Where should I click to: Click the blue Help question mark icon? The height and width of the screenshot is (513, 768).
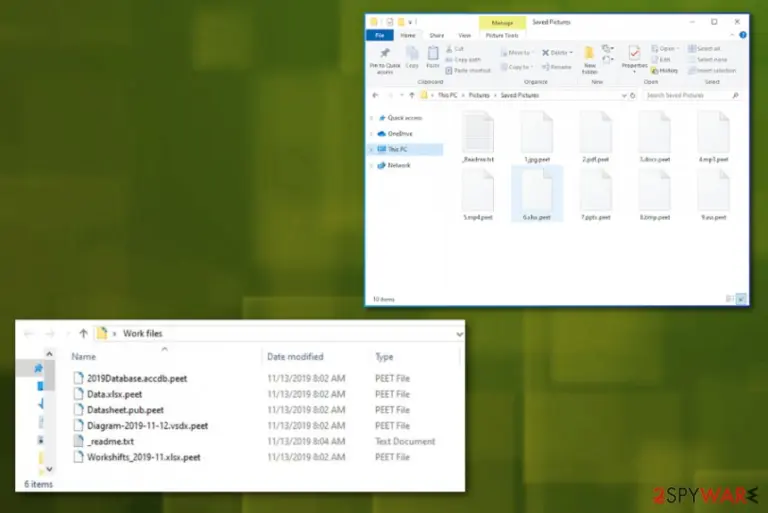743,35
